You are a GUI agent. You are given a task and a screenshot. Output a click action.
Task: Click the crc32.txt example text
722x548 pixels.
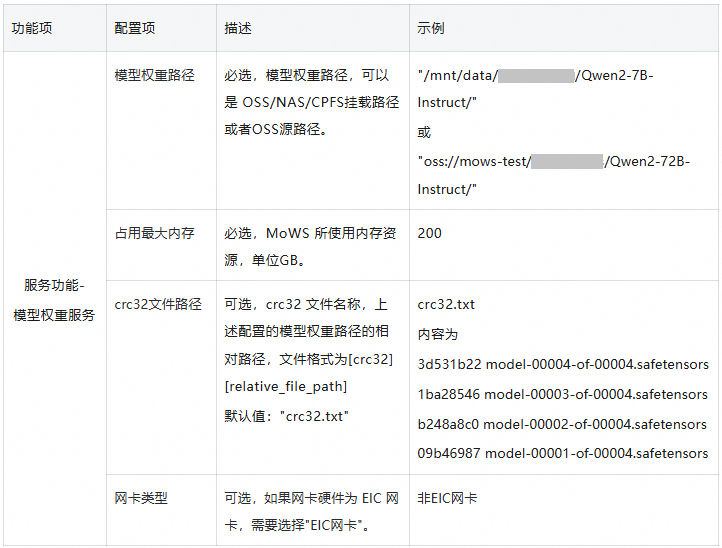coord(446,304)
